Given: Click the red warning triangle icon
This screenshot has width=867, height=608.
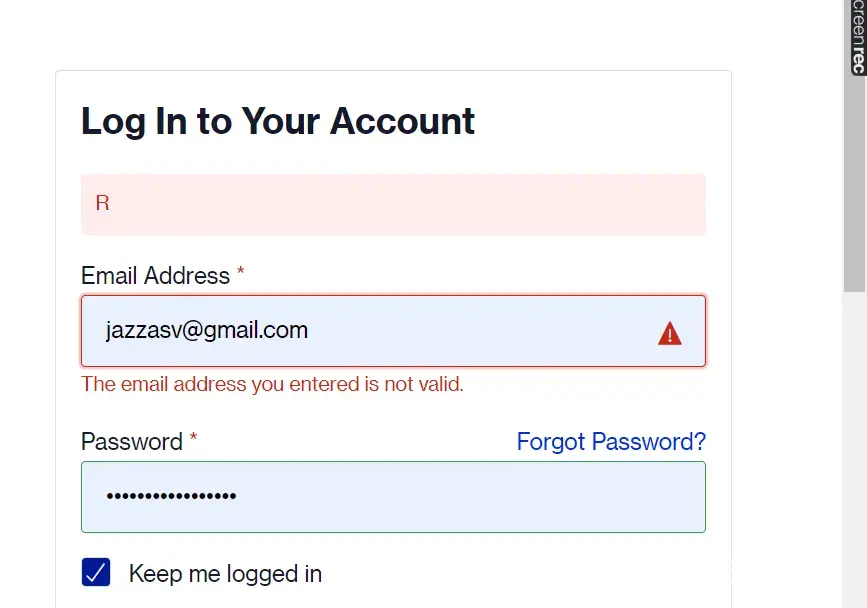Looking at the screenshot, I should (x=669, y=333).
